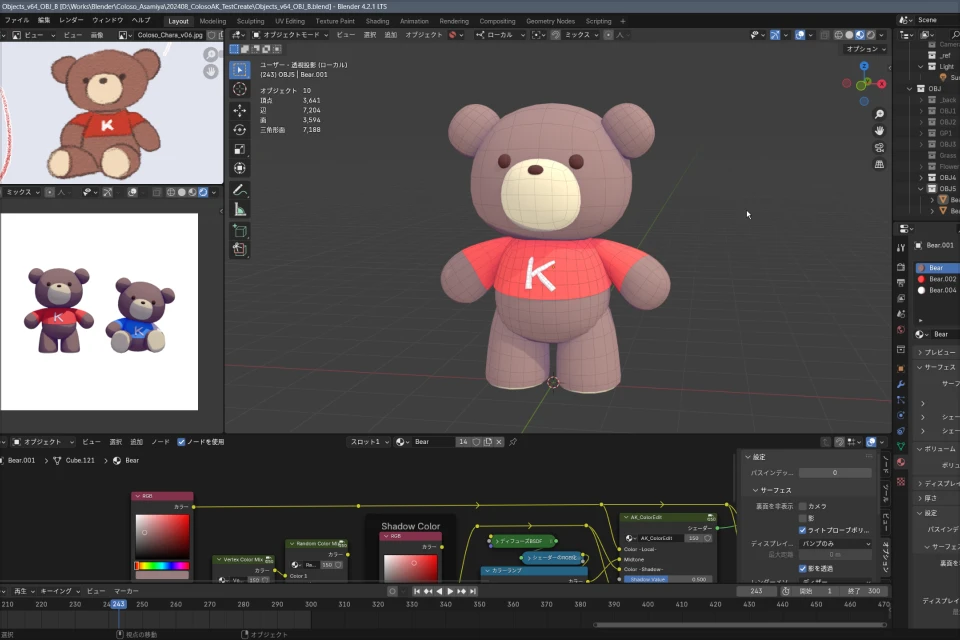960x640 pixels.
Task: Toggle the カメラ backface culling checkbox
Action: click(x=803, y=506)
